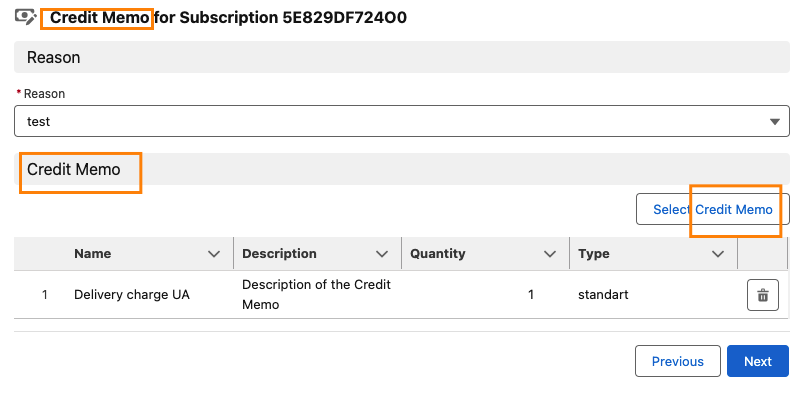The height and width of the screenshot is (400, 804).
Task: Open the Type column menu chevron
Action: coord(717,254)
